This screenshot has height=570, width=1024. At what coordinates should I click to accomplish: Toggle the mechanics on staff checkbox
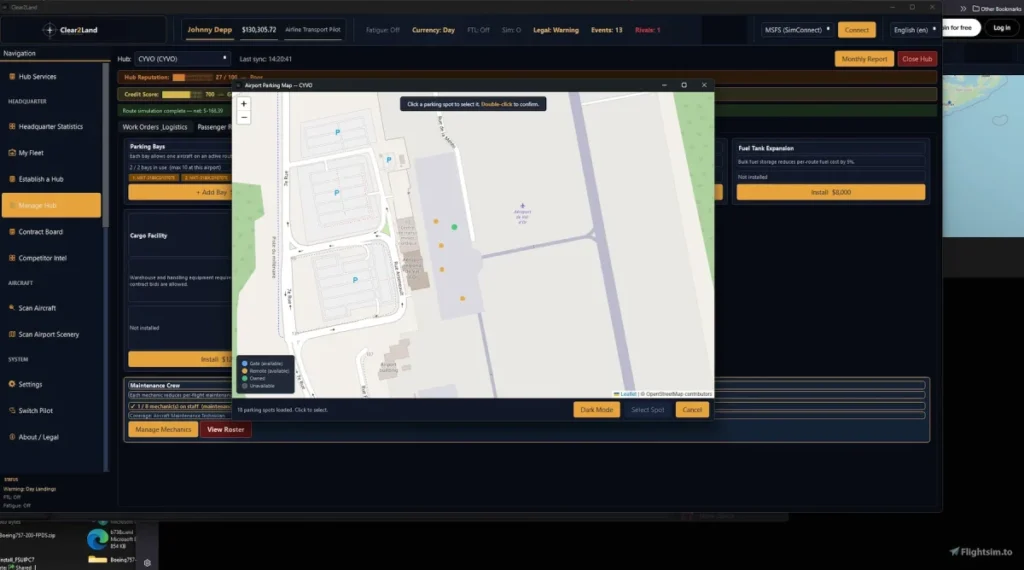click(133, 407)
